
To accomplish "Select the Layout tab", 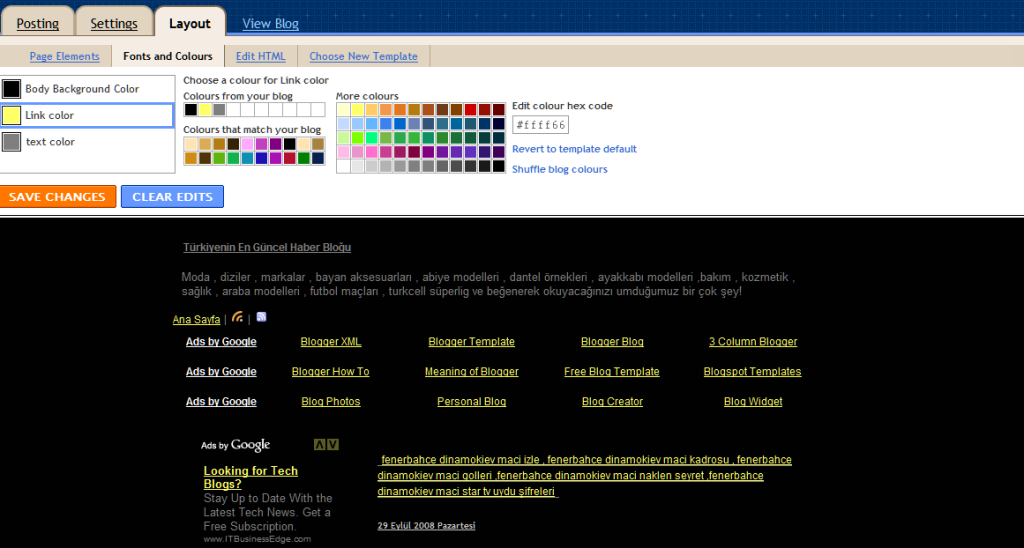I will (189, 24).
